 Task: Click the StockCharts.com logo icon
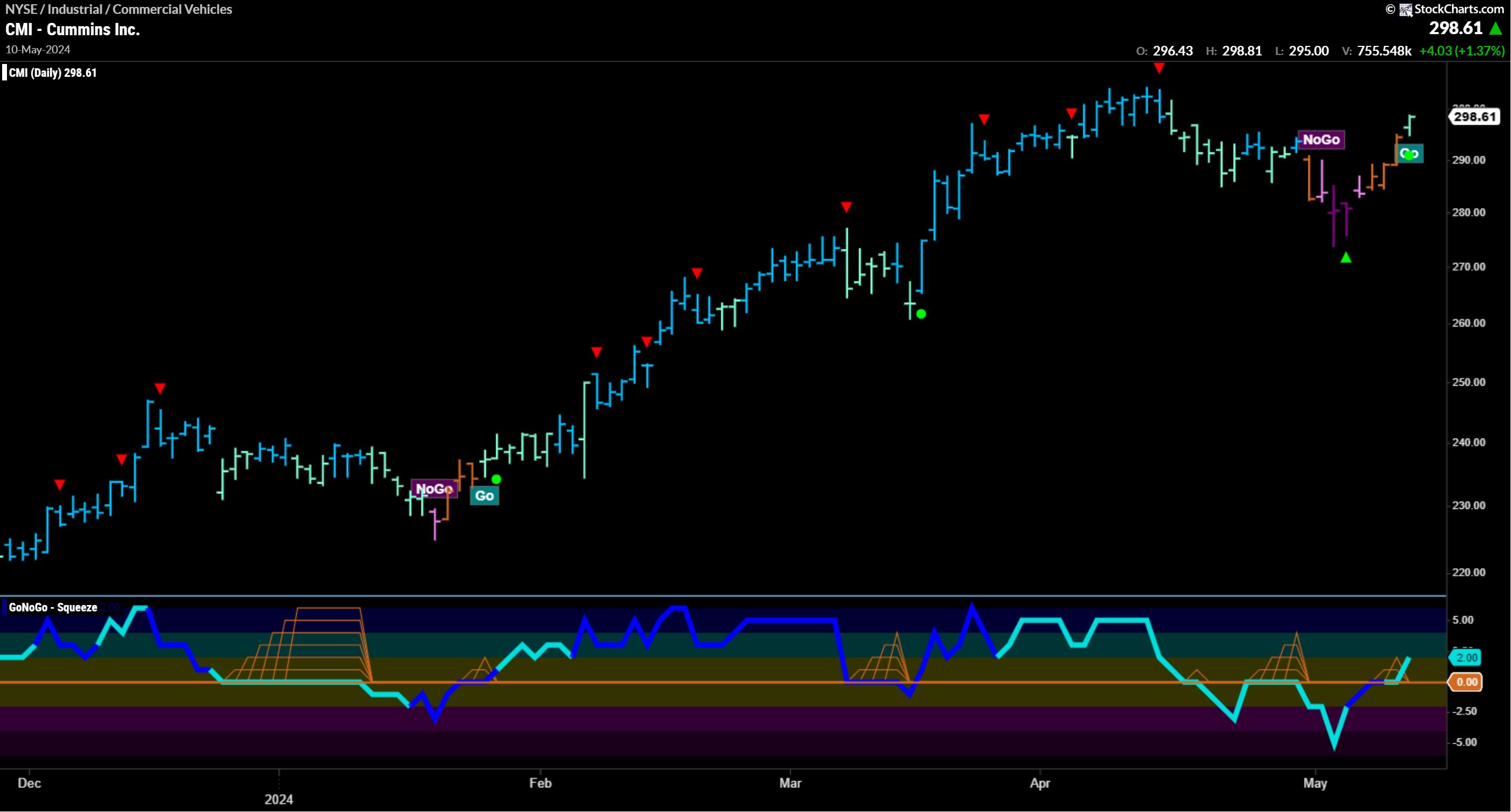coord(1406,10)
